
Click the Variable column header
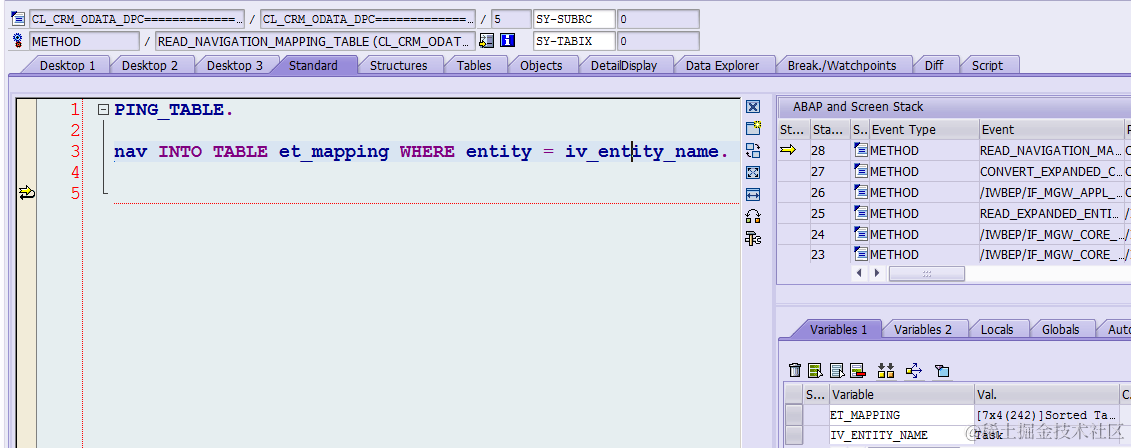pos(901,395)
